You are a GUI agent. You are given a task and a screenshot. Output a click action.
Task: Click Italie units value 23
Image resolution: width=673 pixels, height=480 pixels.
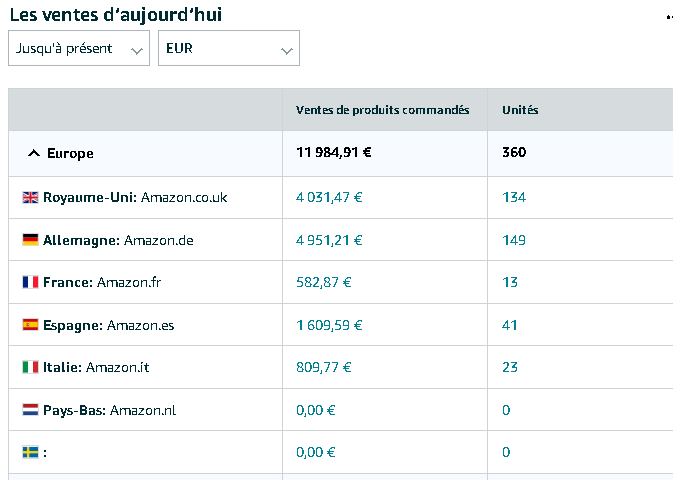(510, 367)
